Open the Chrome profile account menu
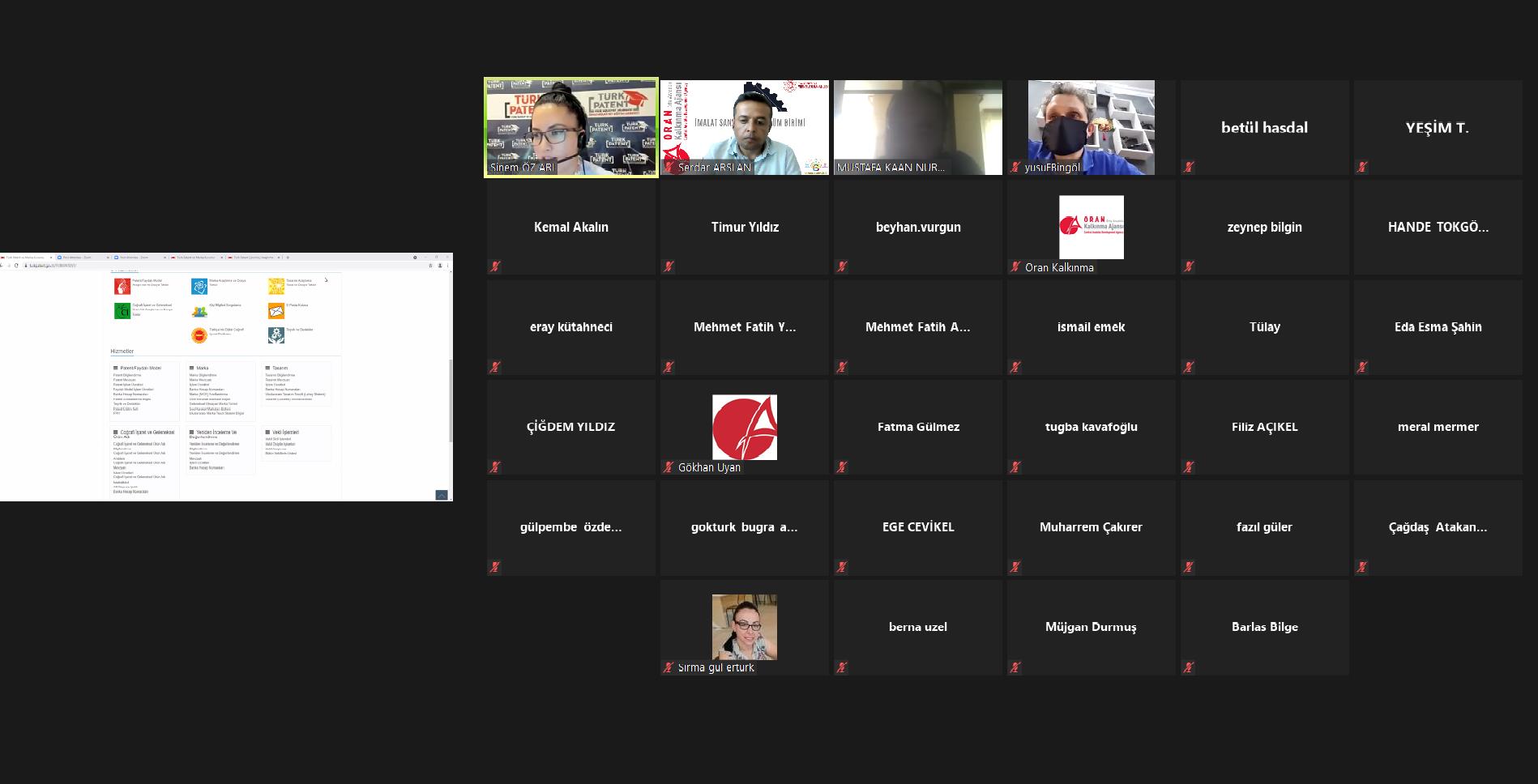1538x784 pixels. coord(439,266)
